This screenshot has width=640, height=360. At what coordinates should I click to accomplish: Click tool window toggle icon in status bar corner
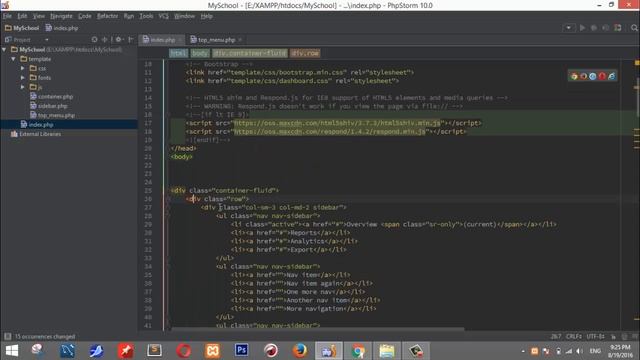tap(7, 336)
